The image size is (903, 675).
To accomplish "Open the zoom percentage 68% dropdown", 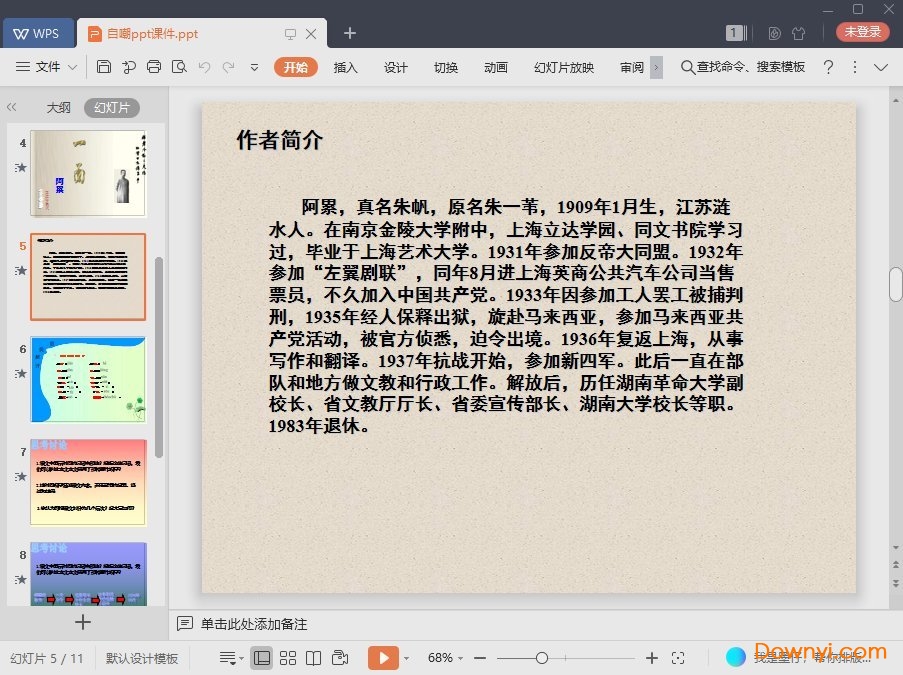I will point(445,658).
